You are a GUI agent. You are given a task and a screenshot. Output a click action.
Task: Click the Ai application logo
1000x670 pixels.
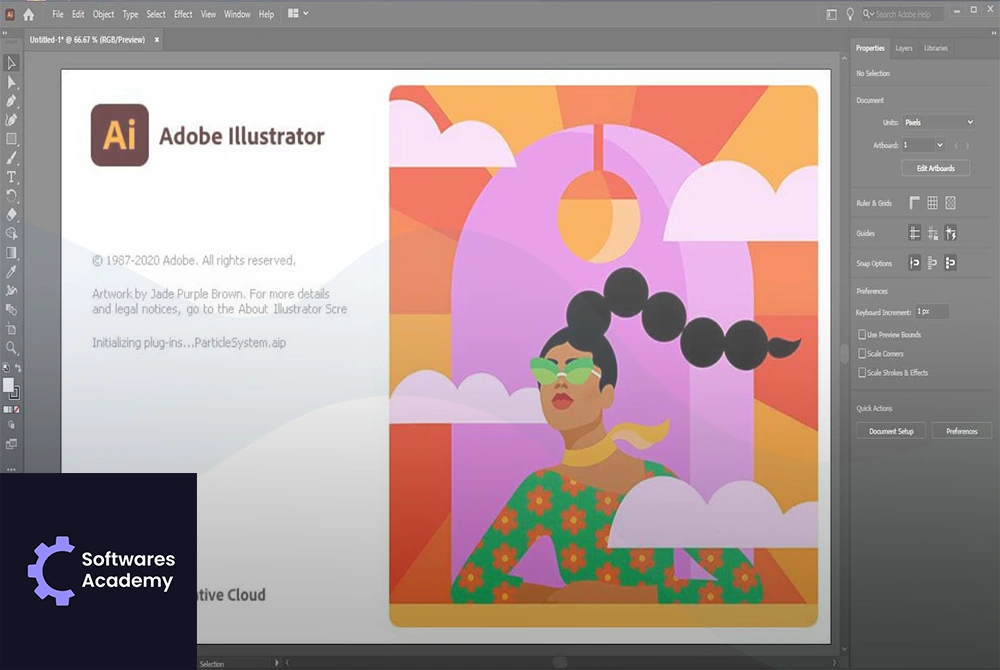10,14
